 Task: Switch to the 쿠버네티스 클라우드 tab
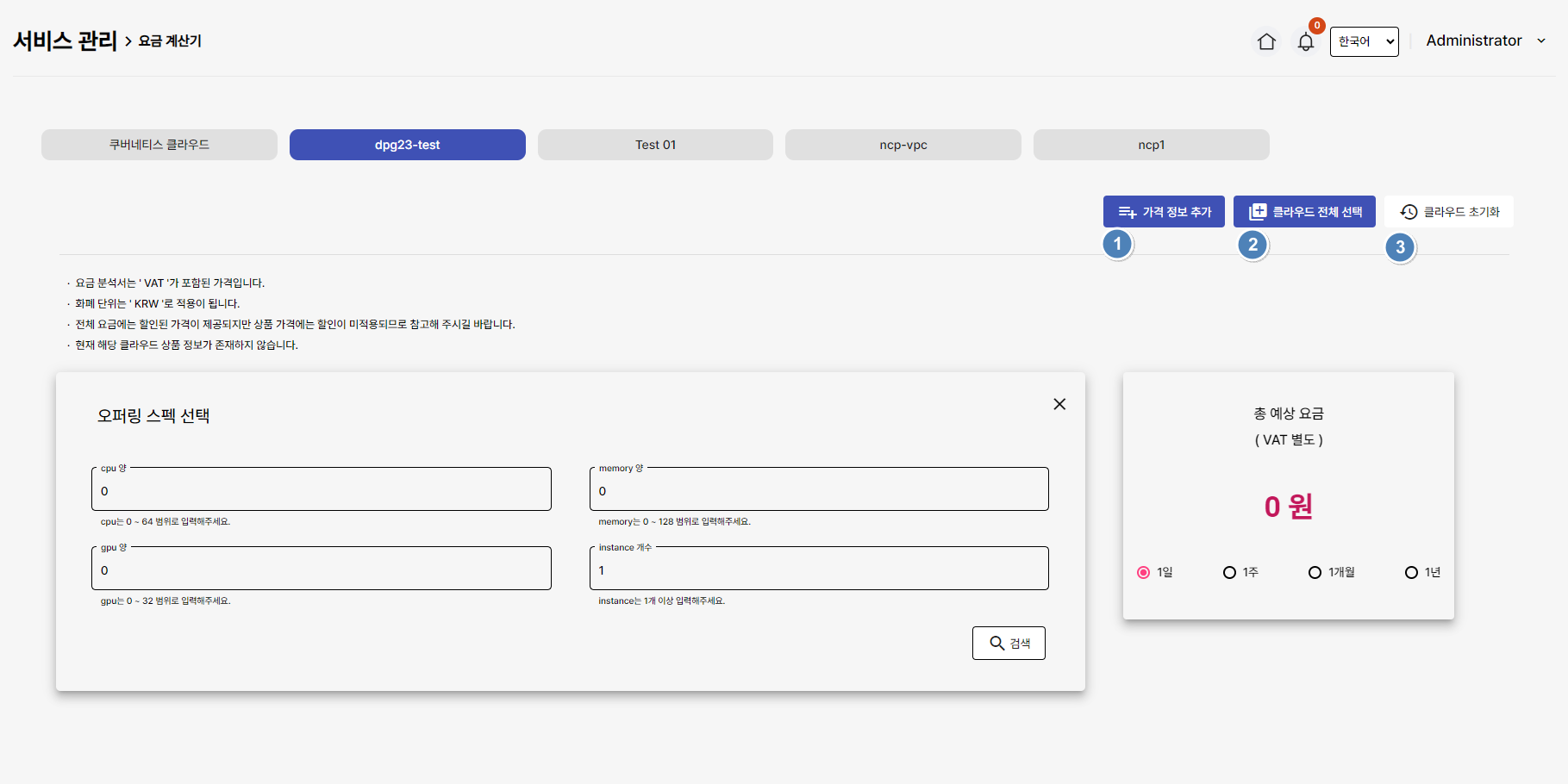pyautogui.click(x=159, y=145)
